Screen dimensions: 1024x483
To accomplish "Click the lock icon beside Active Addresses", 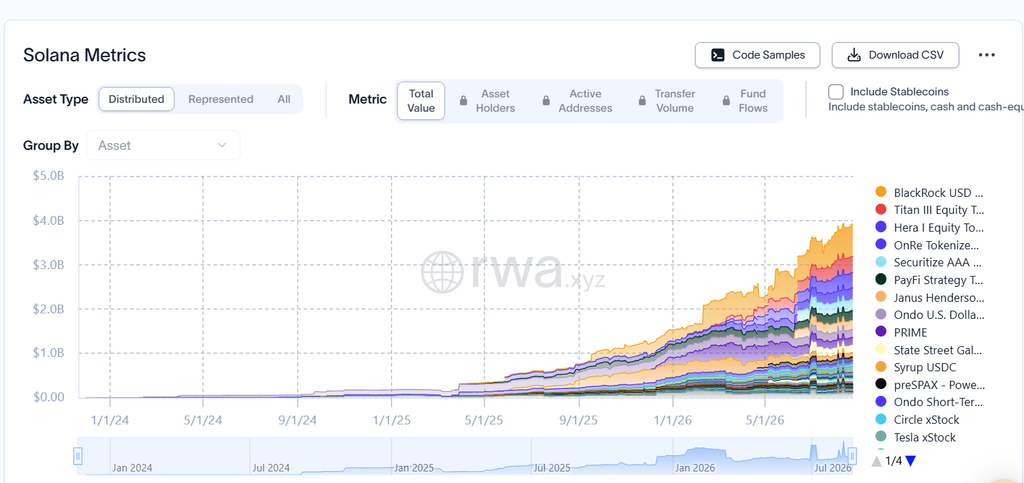I will click(546, 101).
